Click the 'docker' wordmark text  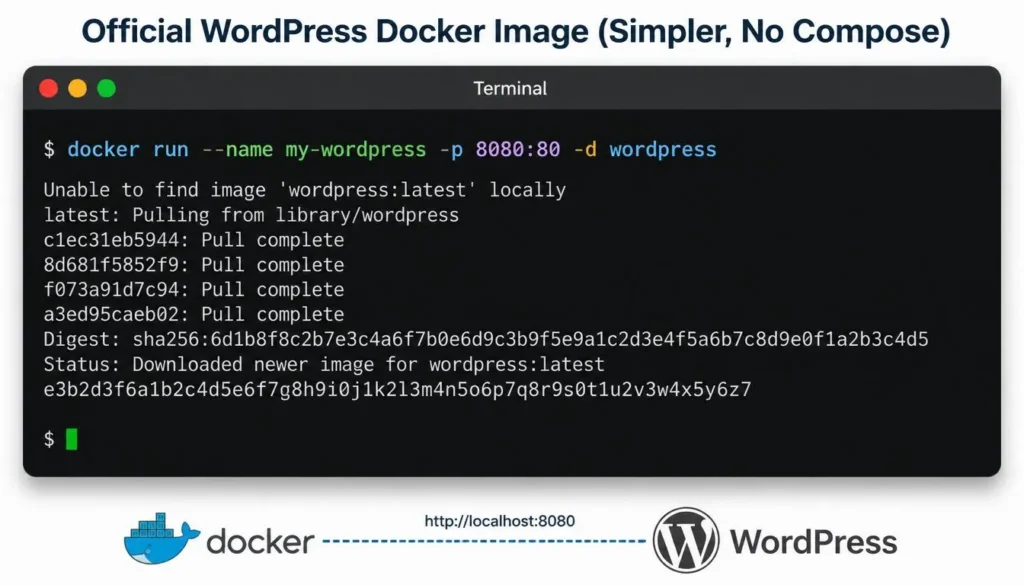coord(261,542)
